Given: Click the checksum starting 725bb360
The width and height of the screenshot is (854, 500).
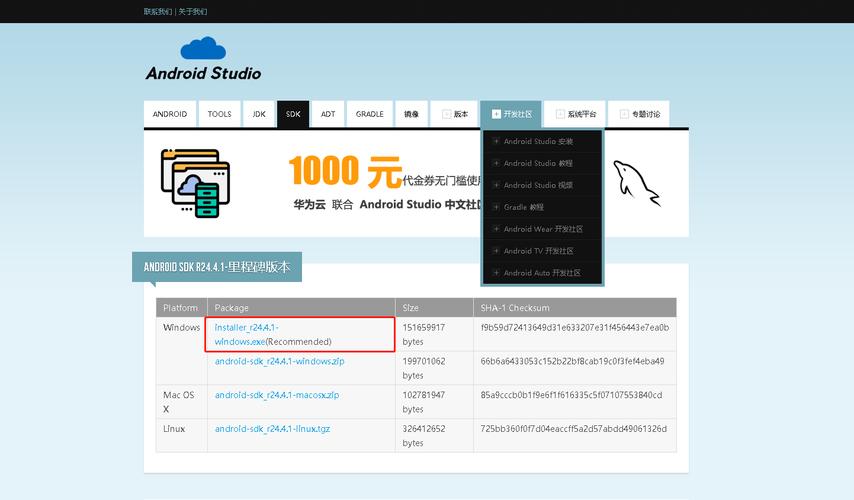Looking at the screenshot, I should point(574,429).
